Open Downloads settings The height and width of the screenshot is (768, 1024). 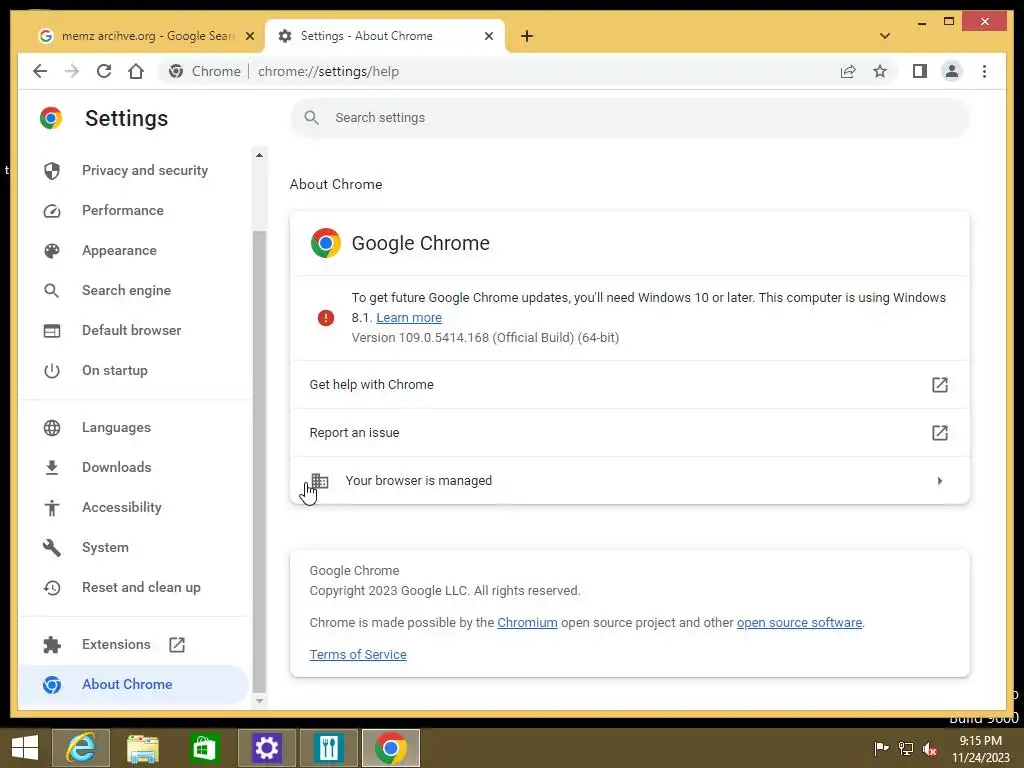[x=135, y=467]
